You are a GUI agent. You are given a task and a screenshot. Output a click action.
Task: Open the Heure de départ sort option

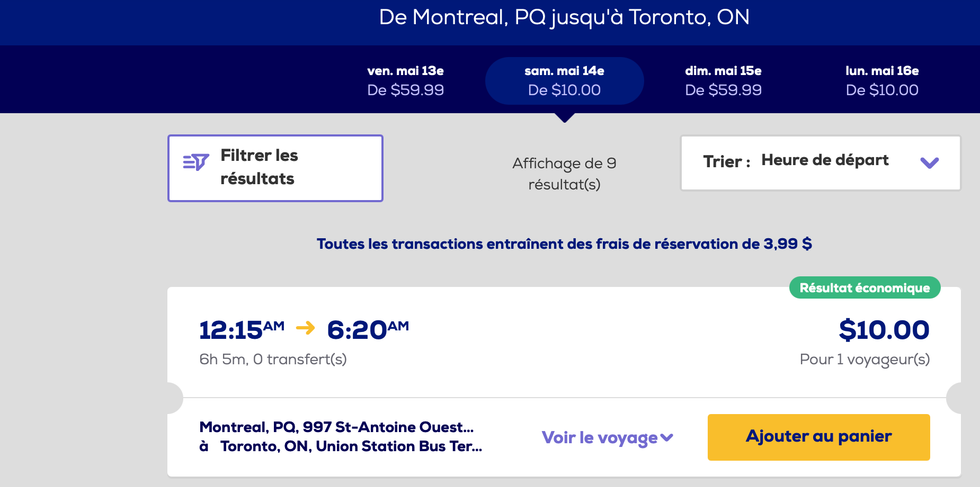[x=824, y=160]
